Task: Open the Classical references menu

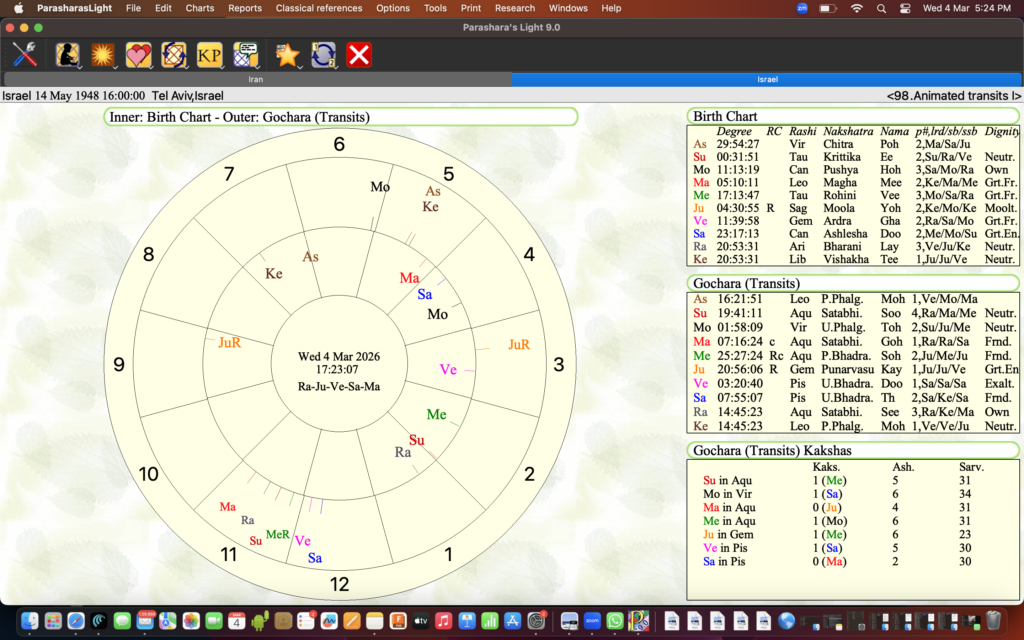Action: [319, 8]
